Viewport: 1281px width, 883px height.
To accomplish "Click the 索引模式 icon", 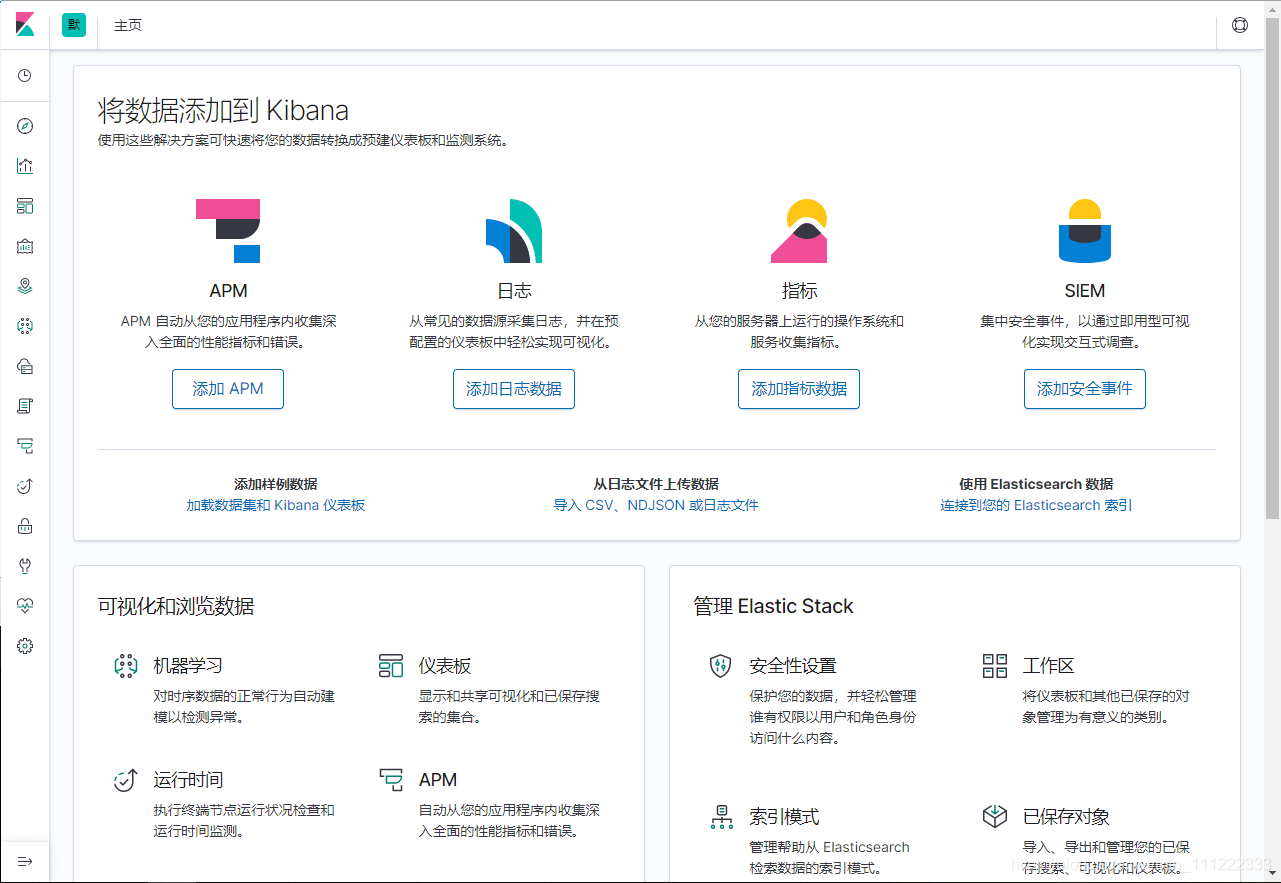I will click(x=721, y=817).
